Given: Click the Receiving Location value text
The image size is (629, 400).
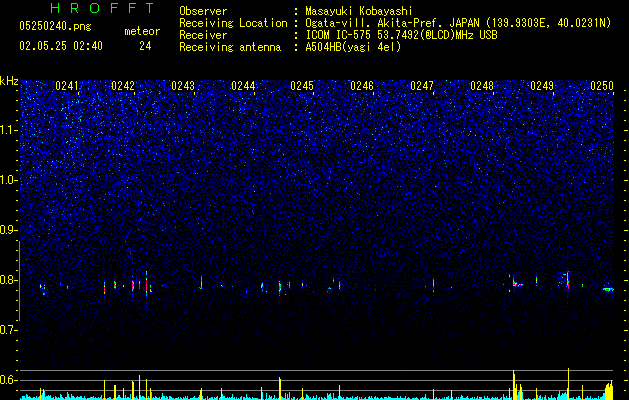Looking at the screenshot, I should (458, 23).
